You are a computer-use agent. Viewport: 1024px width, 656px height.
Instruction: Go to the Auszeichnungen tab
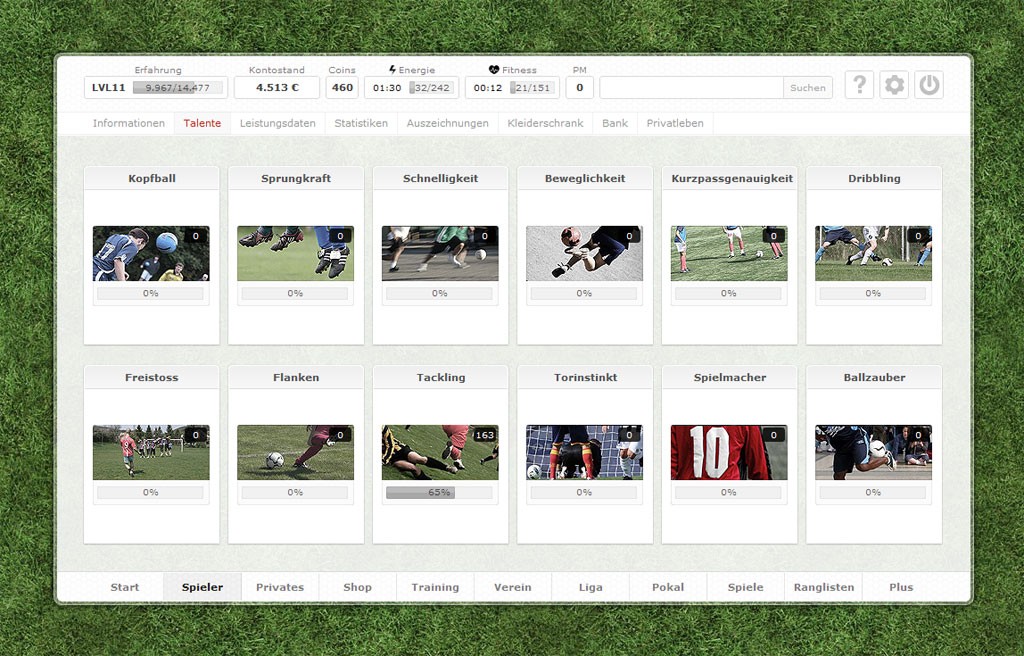point(447,123)
